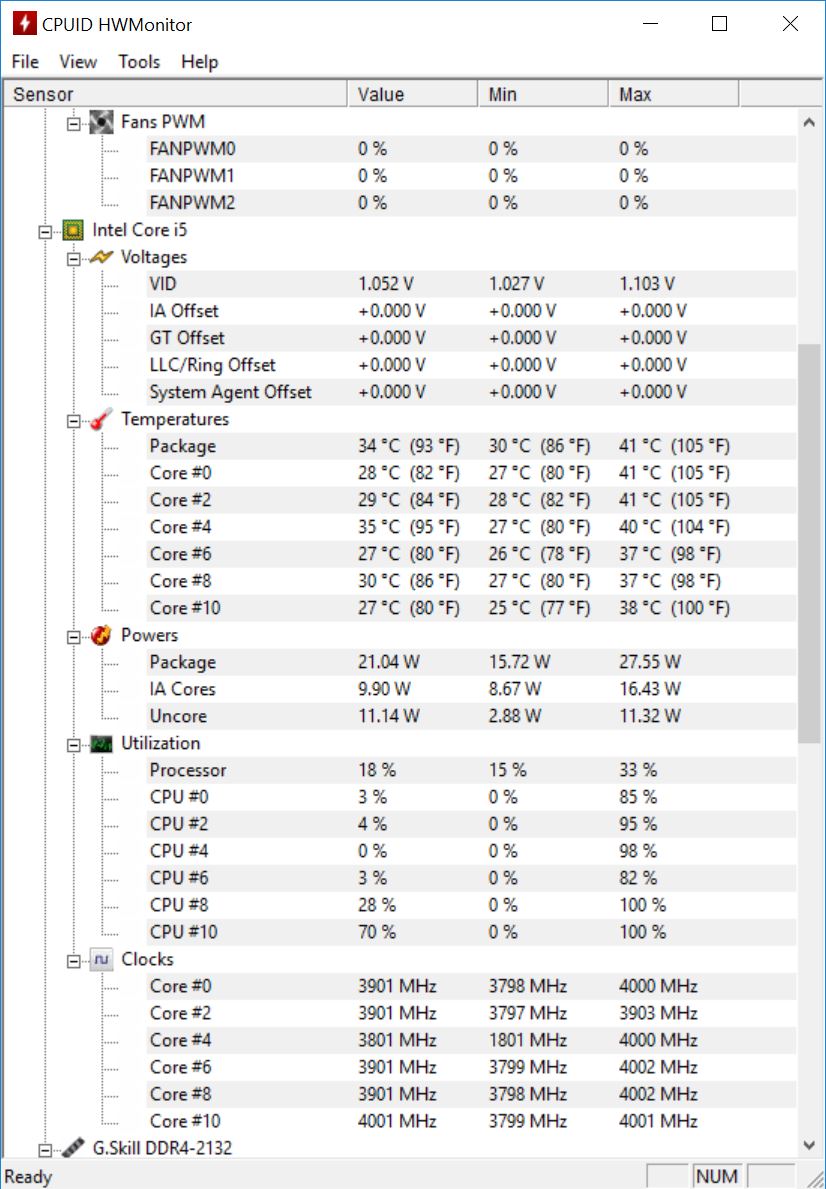The image size is (826, 1189).
Task: Click the Sensor column header
Action: (x=43, y=95)
